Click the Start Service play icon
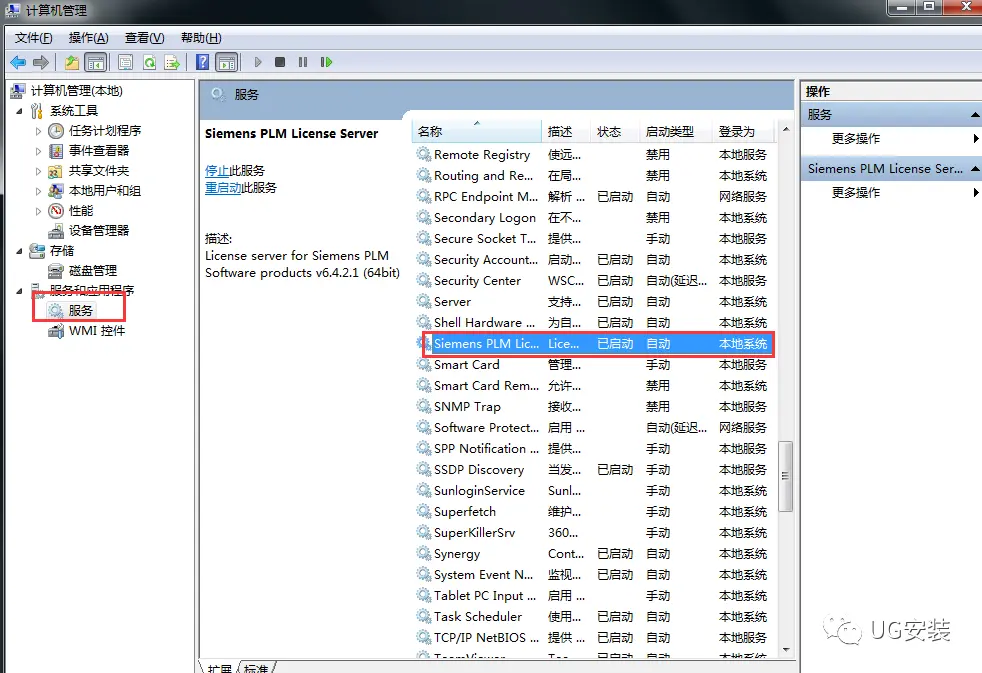 pos(257,62)
